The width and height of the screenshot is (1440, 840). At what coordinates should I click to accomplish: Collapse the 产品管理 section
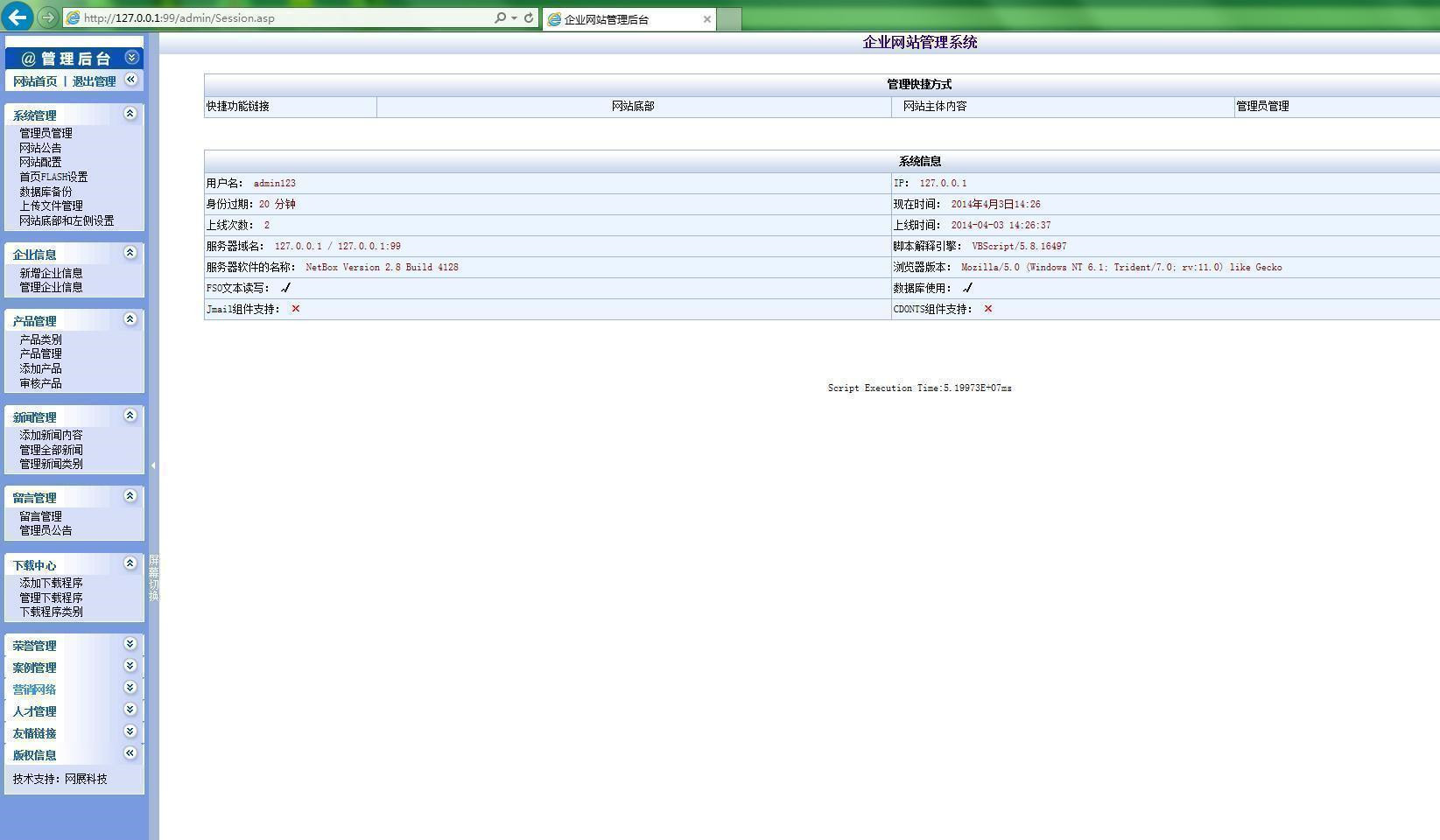pos(130,319)
